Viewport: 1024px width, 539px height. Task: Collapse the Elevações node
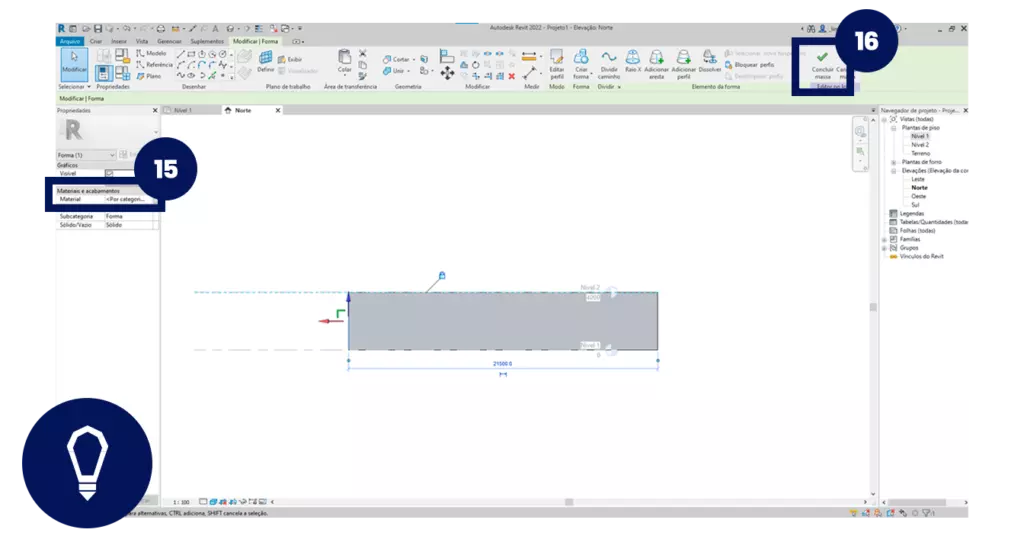(893, 171)
